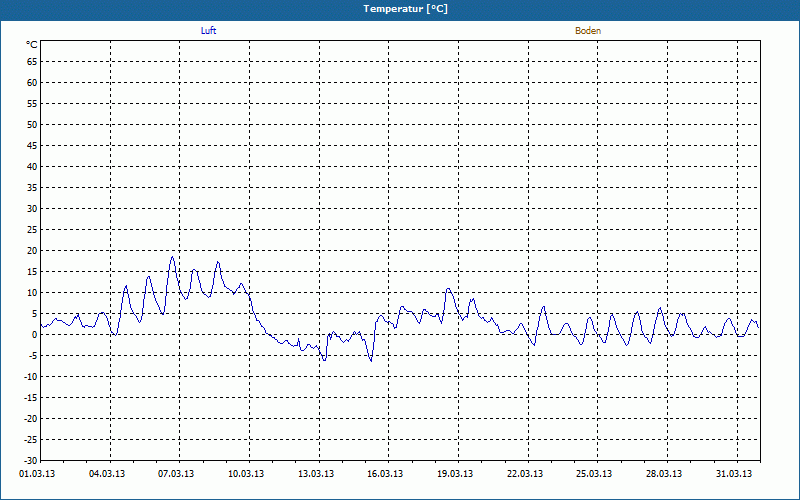Screen dimensions: 800x500
Task: Click the 22.03.13 date label
Action: (525, 473)
